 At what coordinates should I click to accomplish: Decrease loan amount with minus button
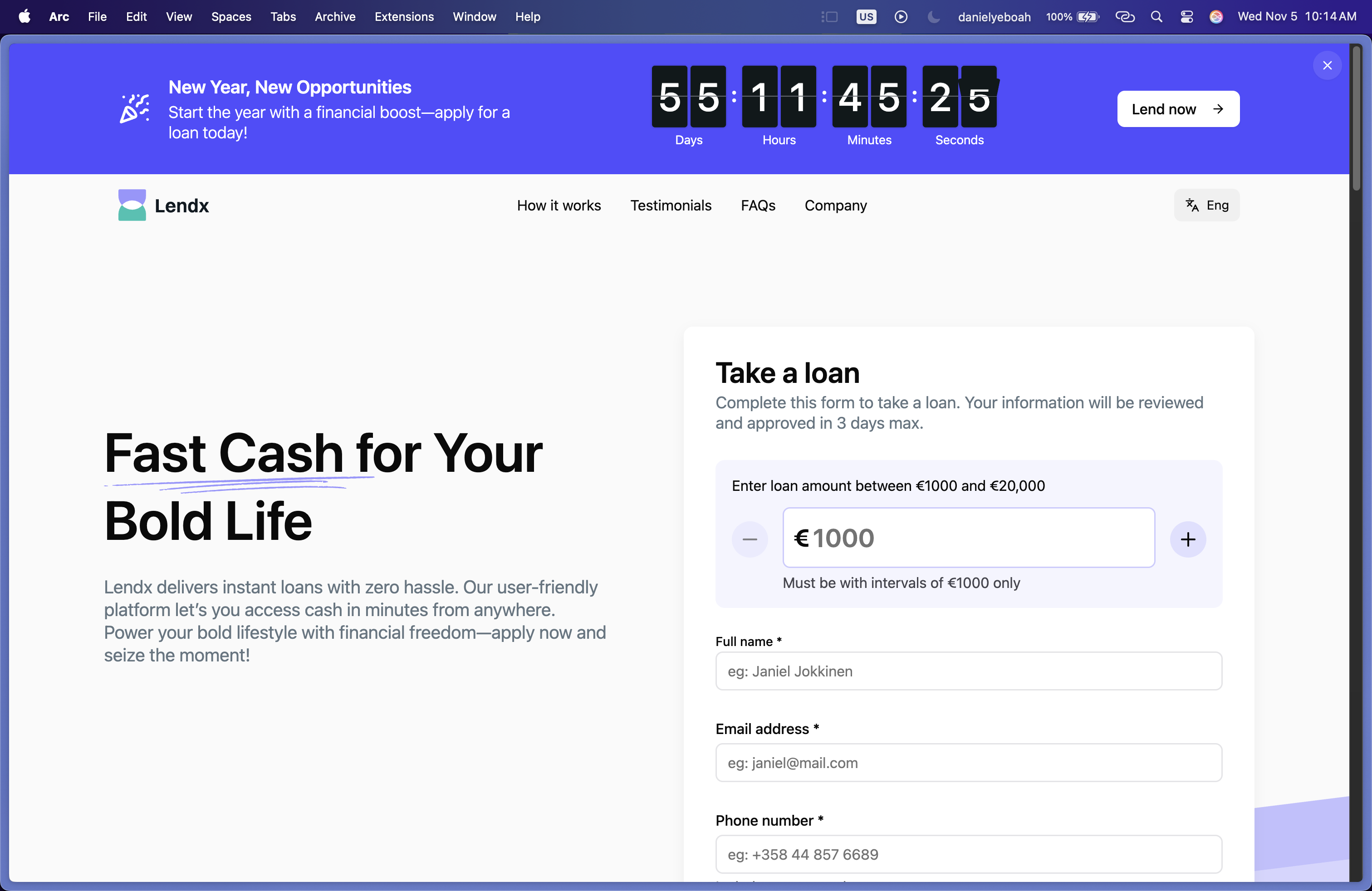(x=750, y=539)
